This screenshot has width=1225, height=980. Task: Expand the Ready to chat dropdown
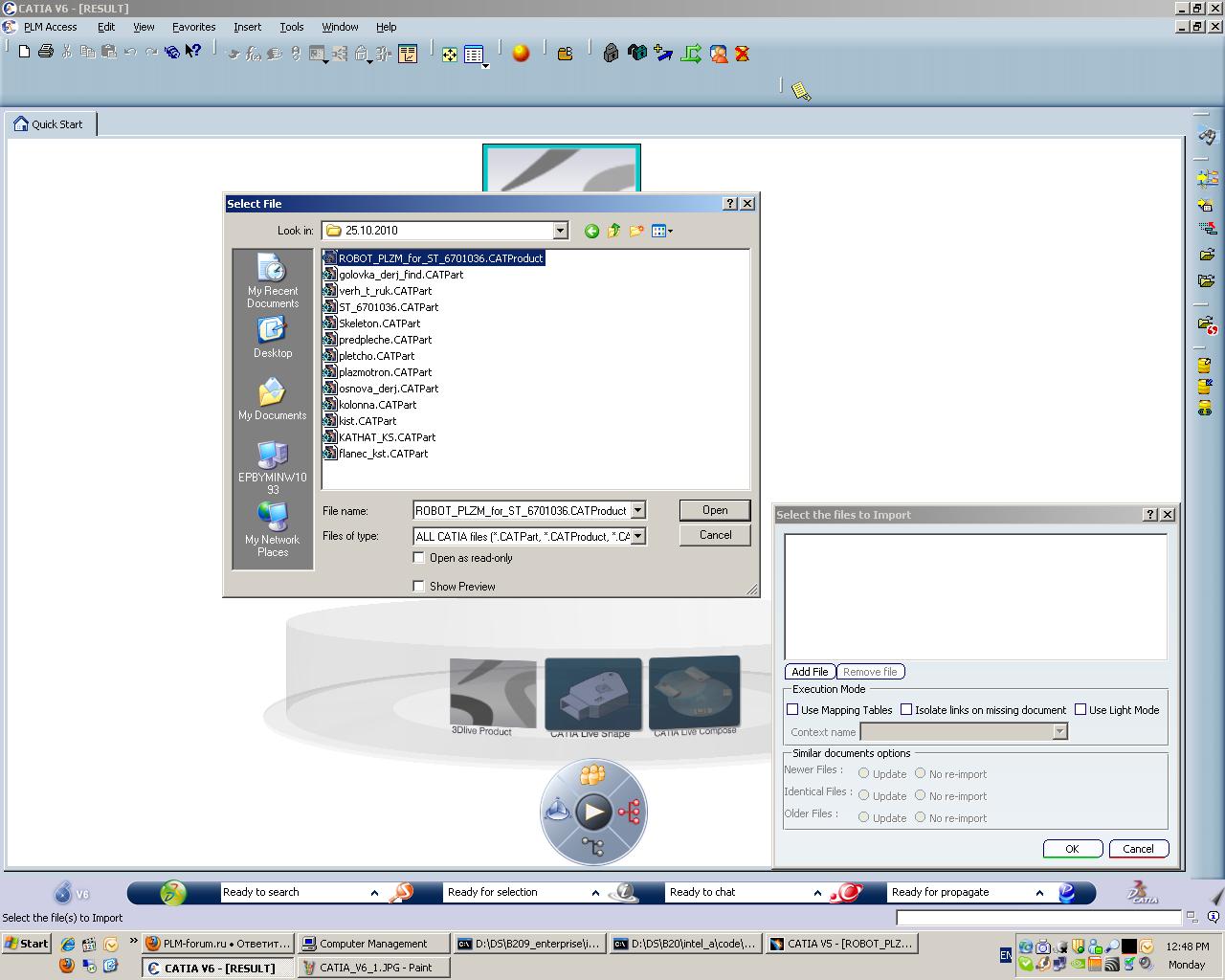click(x=817, y=893)
